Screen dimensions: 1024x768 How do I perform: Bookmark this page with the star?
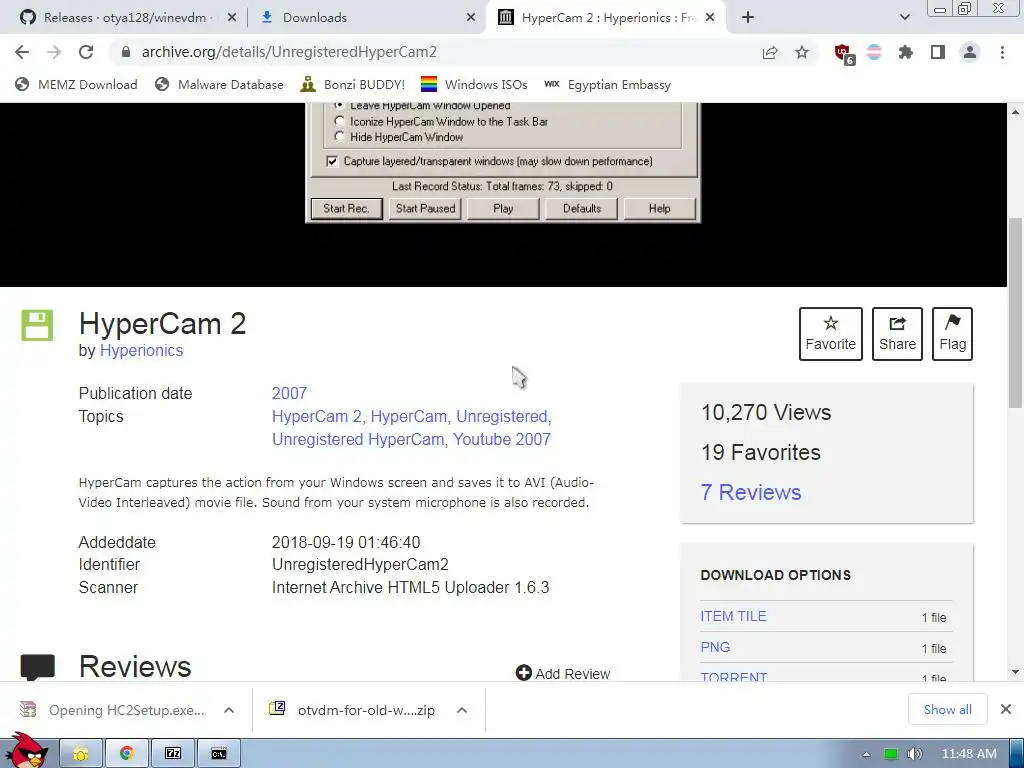(802, 52)
